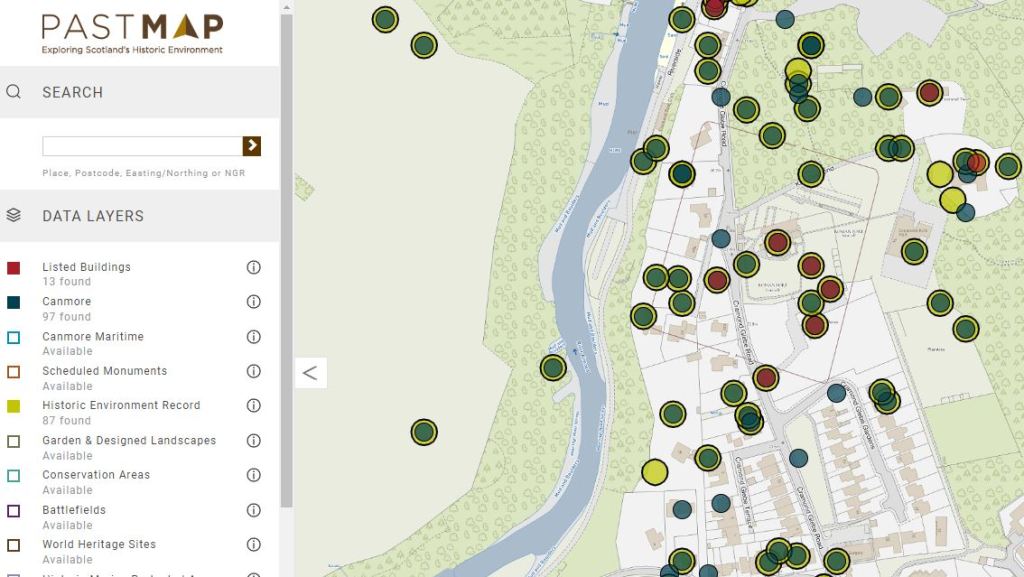Click the sidebar vertical scrollbar
The width and height of the screenshot is (1024, 577).
(x=286, y=261)
